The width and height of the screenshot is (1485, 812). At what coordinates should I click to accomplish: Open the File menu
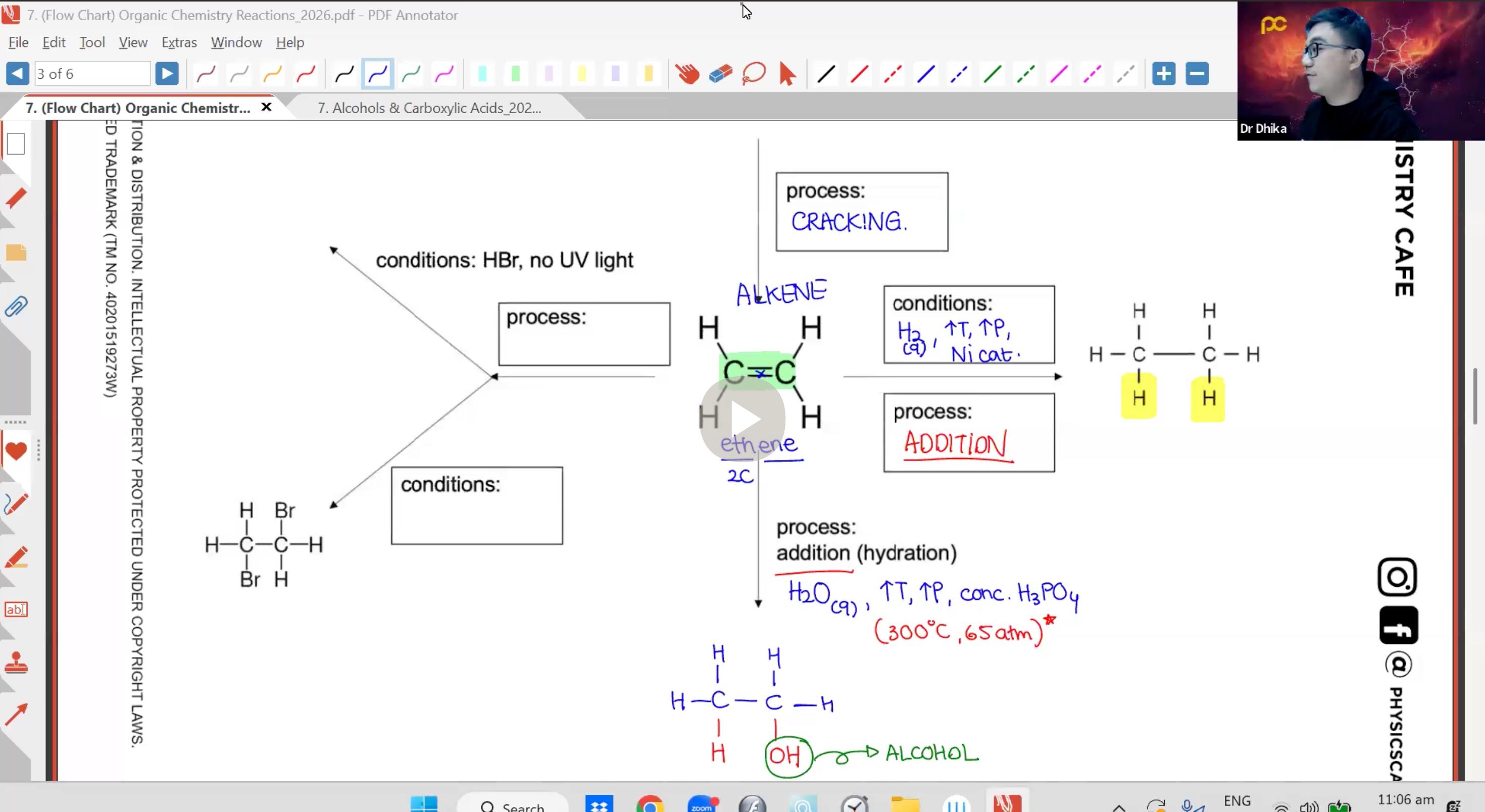coord(19,42)
